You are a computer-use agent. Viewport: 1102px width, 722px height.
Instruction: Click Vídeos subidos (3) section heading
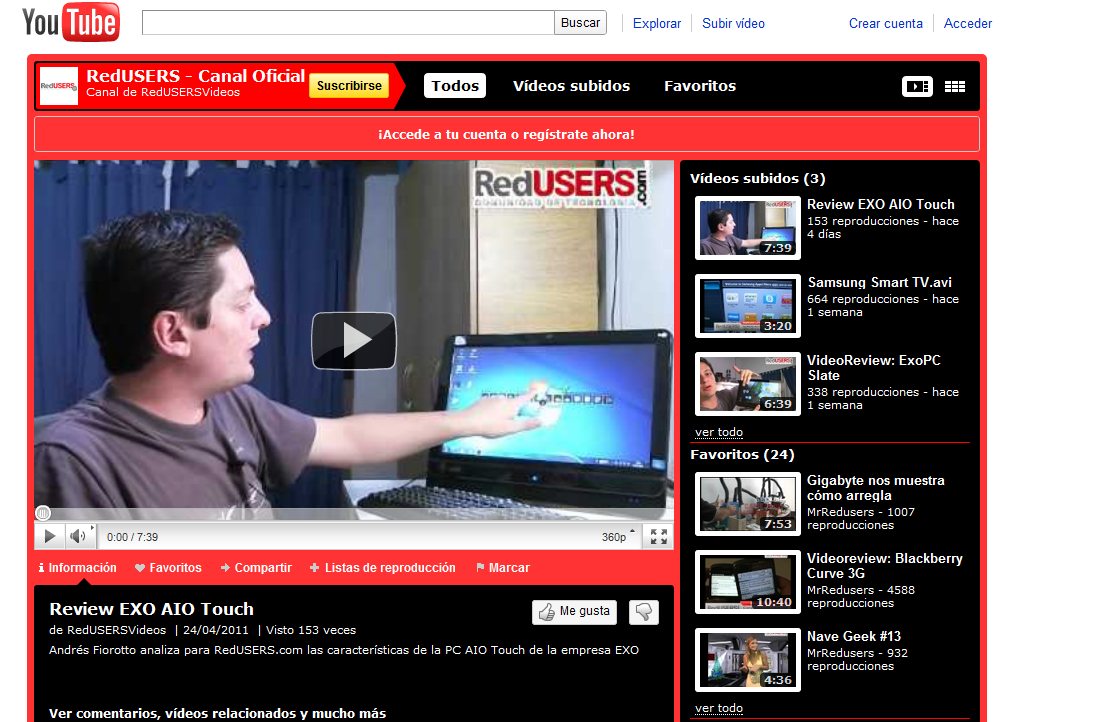point(758,179)
